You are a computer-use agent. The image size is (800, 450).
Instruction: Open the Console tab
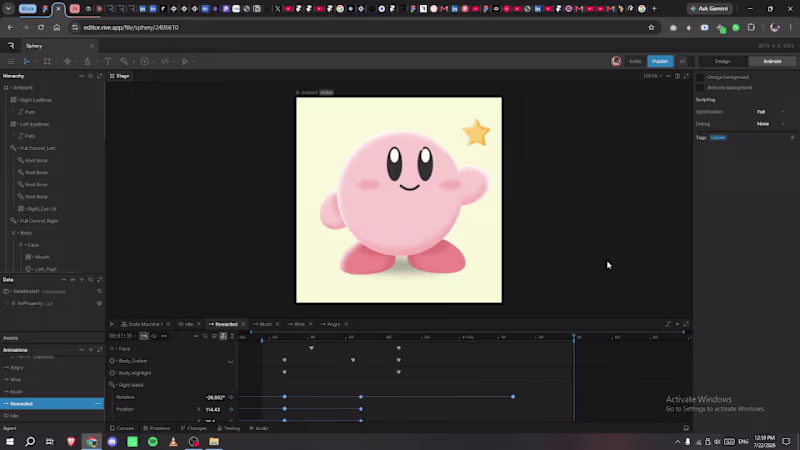coord(122,428)
